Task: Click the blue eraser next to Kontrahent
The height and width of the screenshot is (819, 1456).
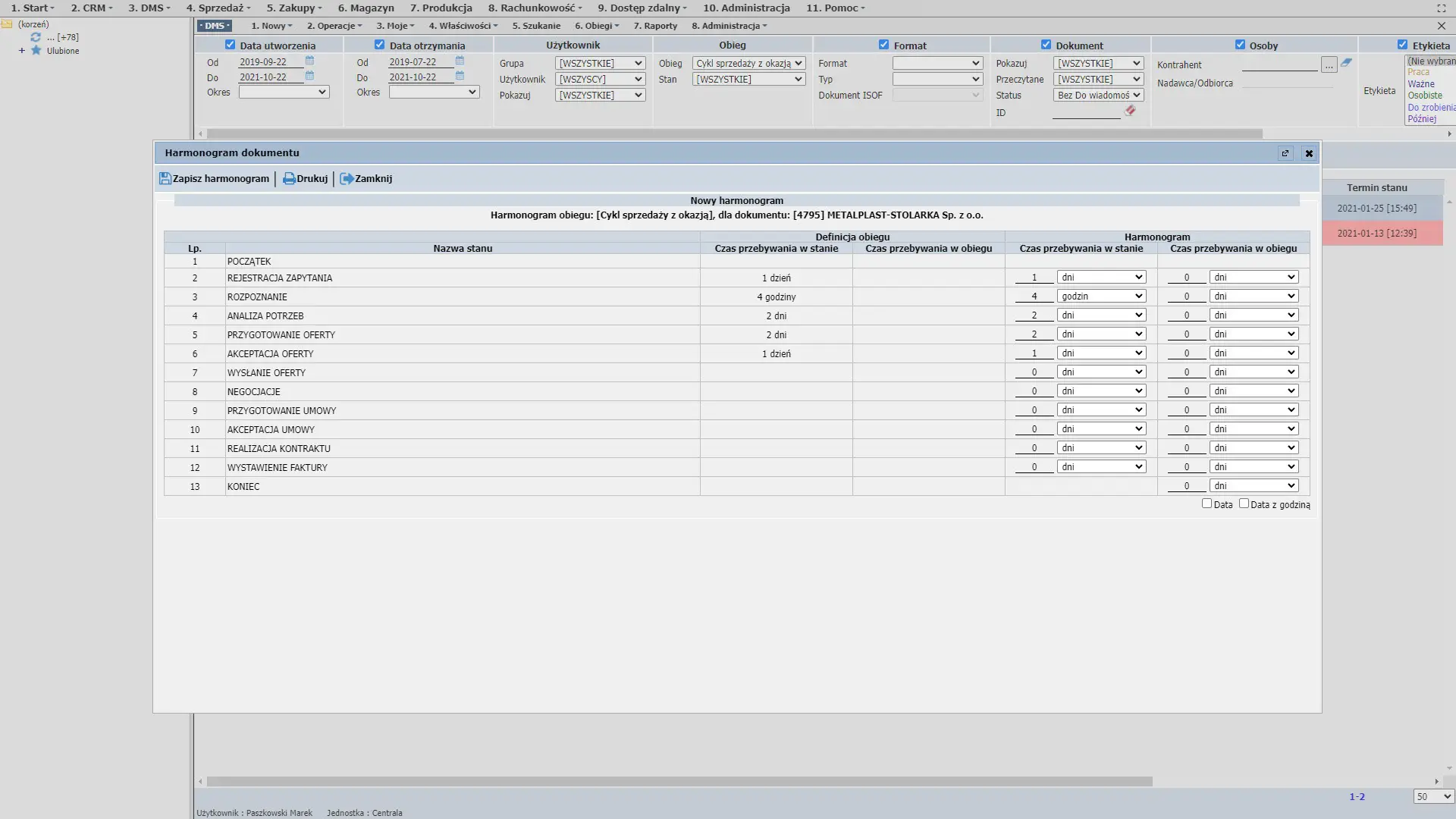Action: (1346, 63)
